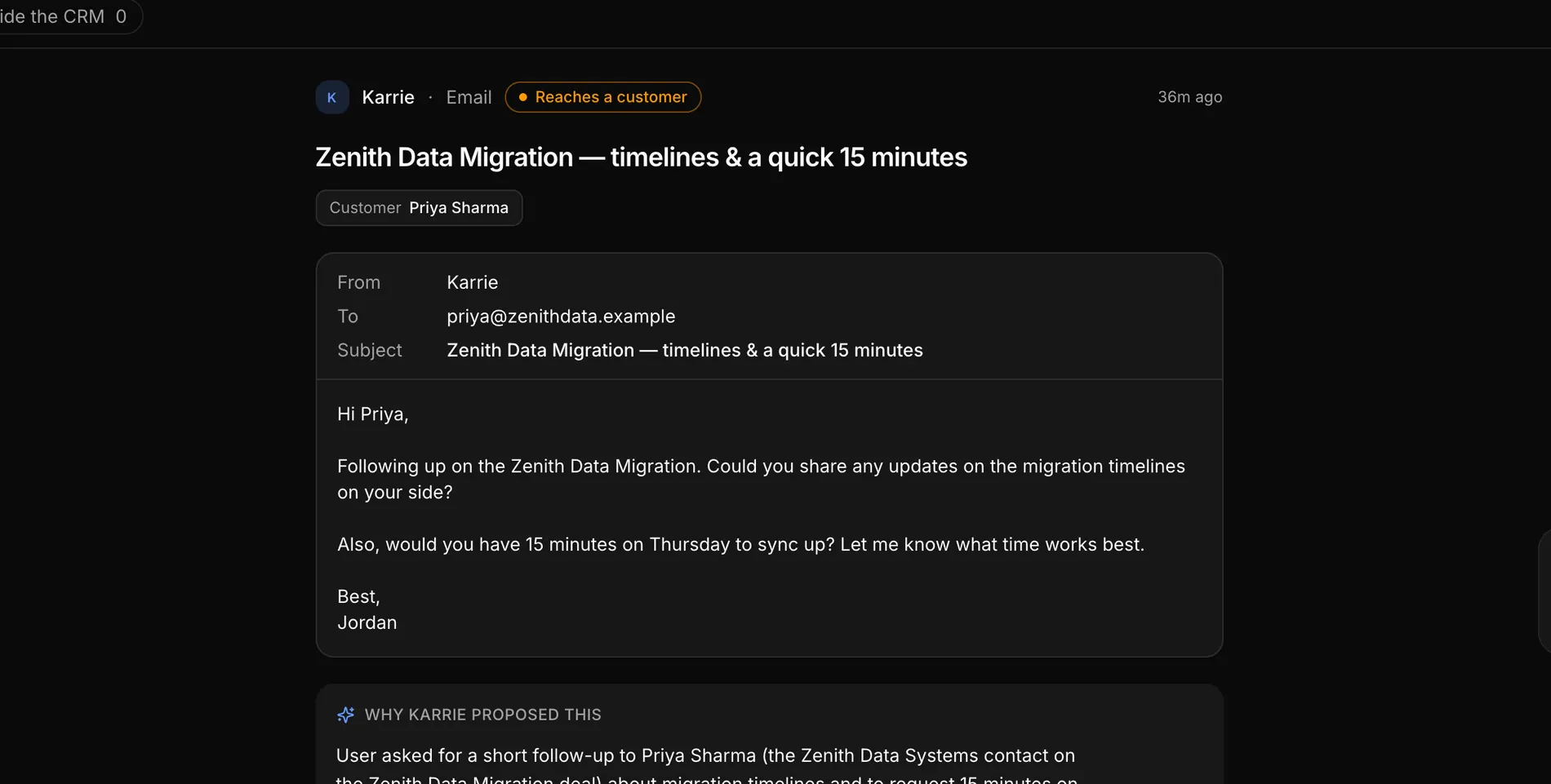Click the Jordan signature line
This screenshot has width=1551, height=784.
point(367,622)
